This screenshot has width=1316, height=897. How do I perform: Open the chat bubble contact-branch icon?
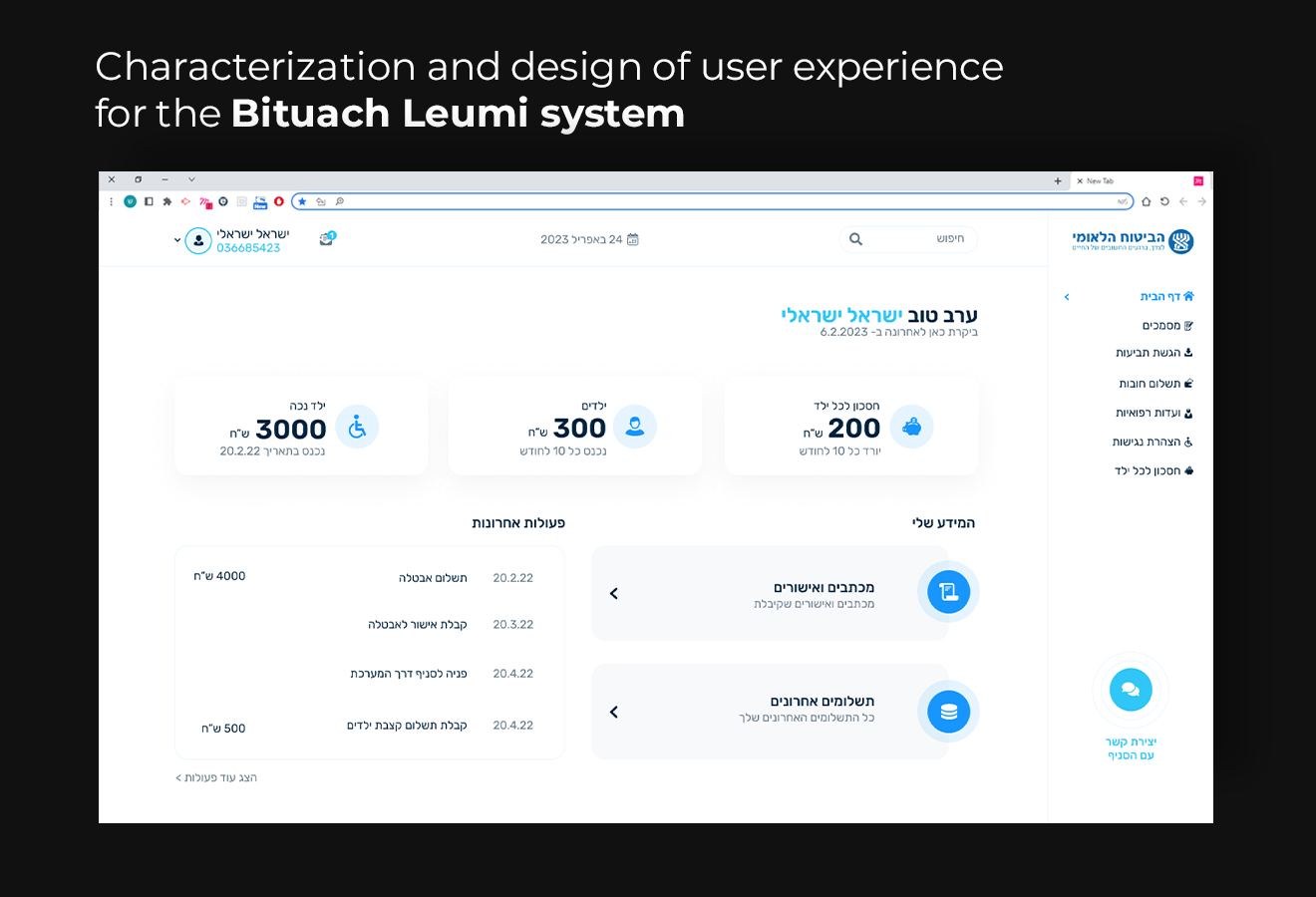click(x=1131, y=690)
